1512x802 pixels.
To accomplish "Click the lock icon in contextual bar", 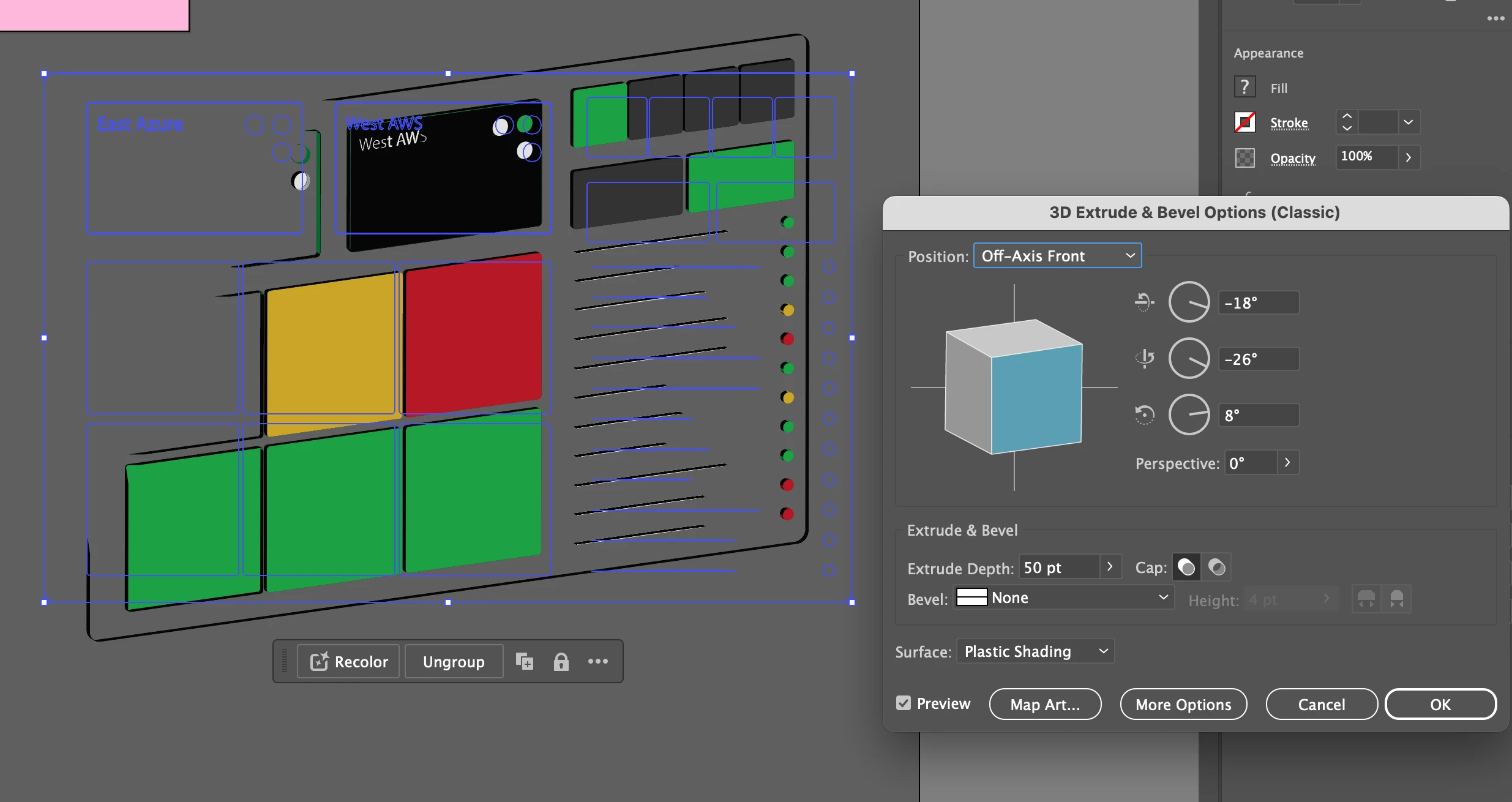I will click(561, 662).
